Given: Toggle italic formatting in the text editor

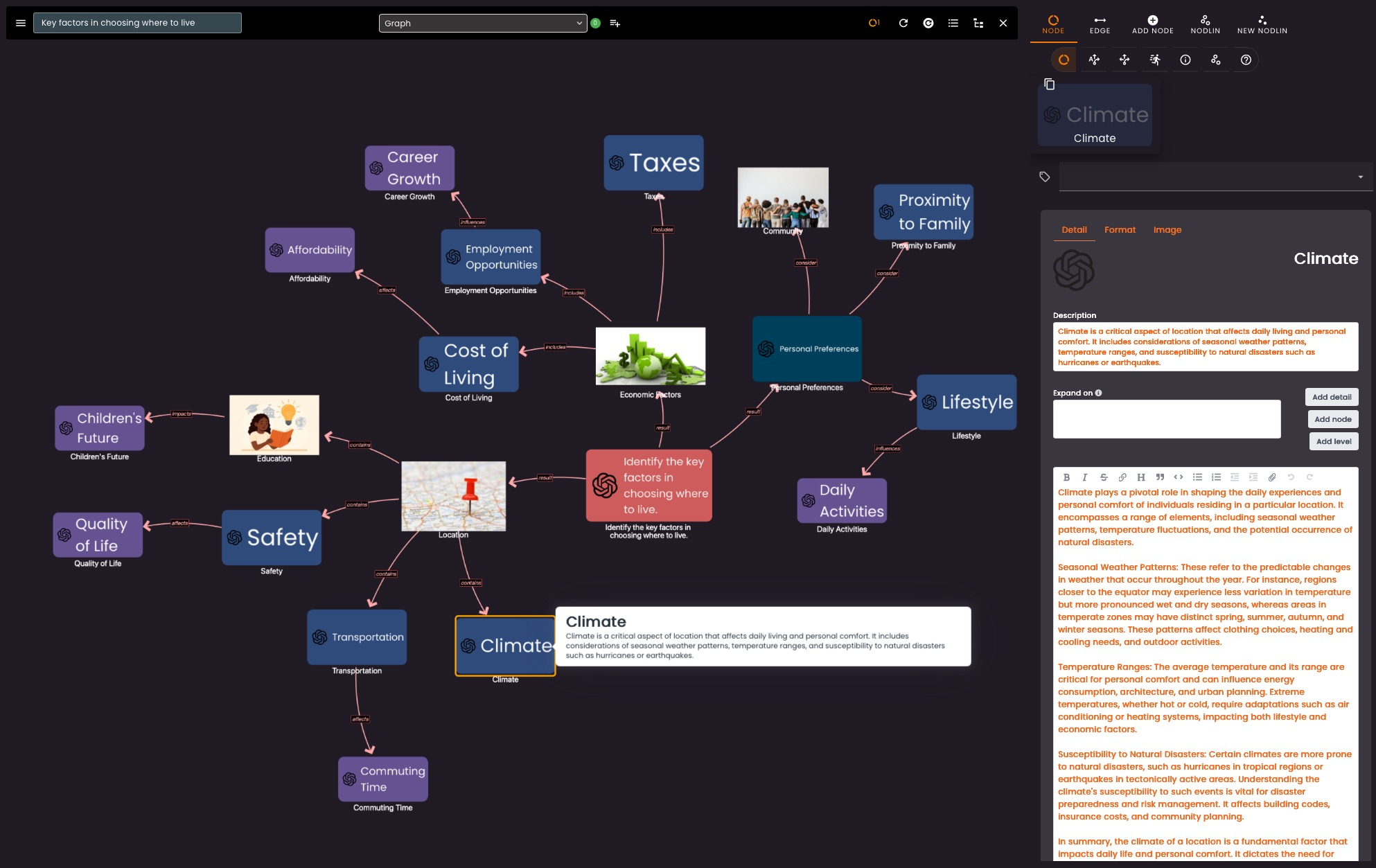Looking at the screenshot, I should (x=1085, y=477).
